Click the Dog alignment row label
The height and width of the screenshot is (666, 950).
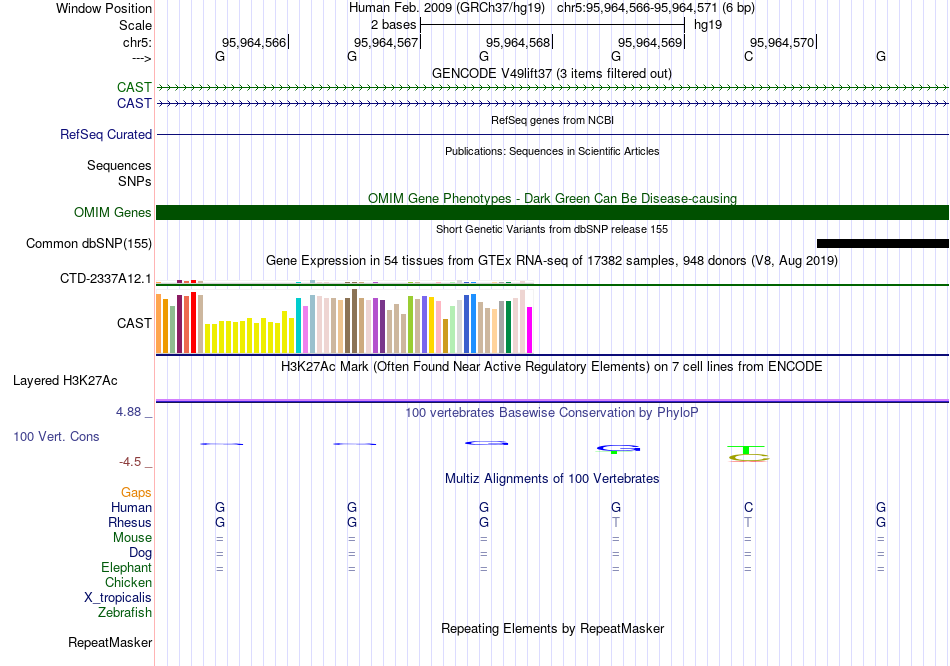[140, 553]
